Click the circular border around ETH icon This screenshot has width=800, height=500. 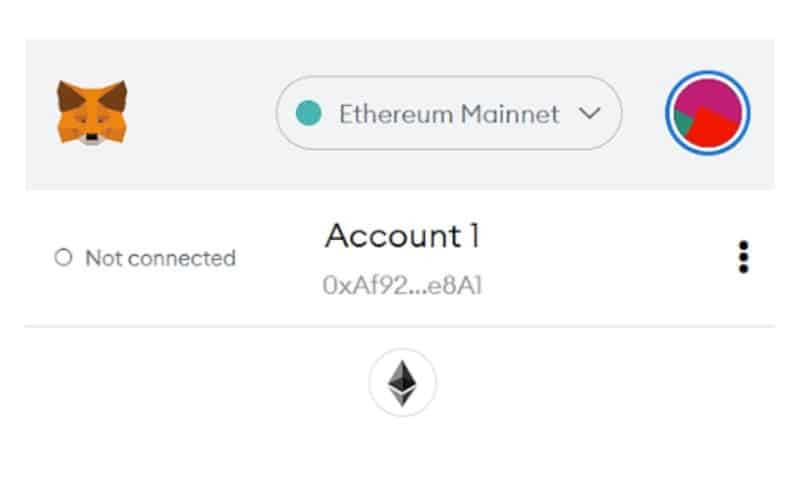click(x=402, y=352)
